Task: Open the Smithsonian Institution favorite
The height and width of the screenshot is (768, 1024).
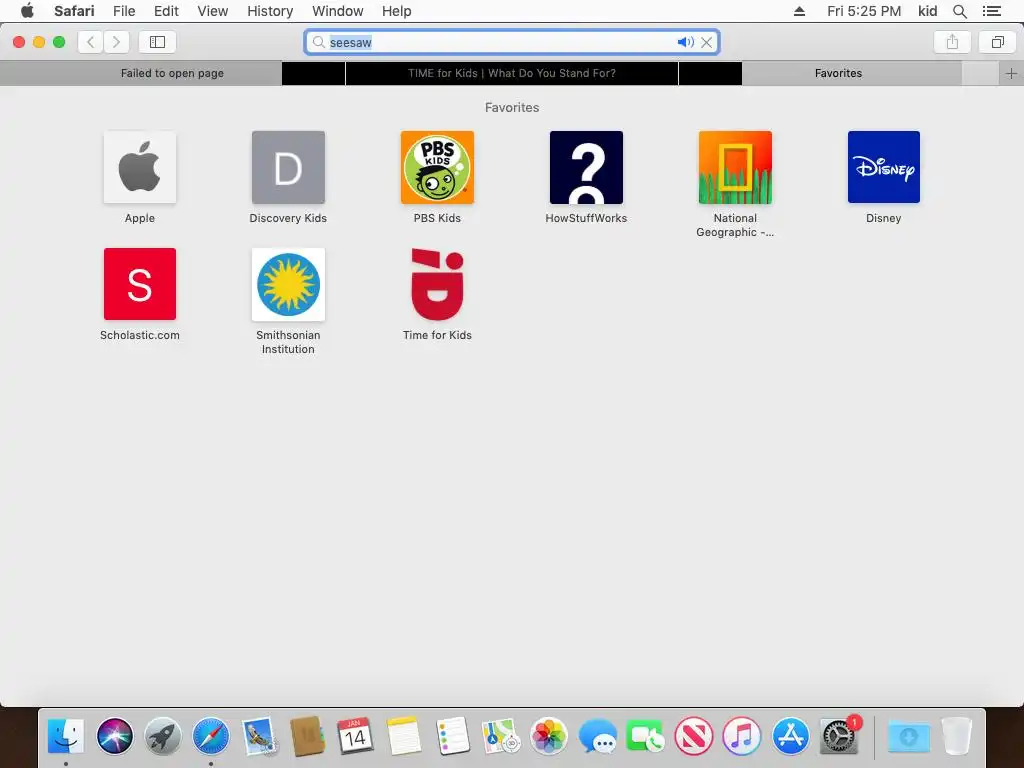Action: [x=288, y=284]
